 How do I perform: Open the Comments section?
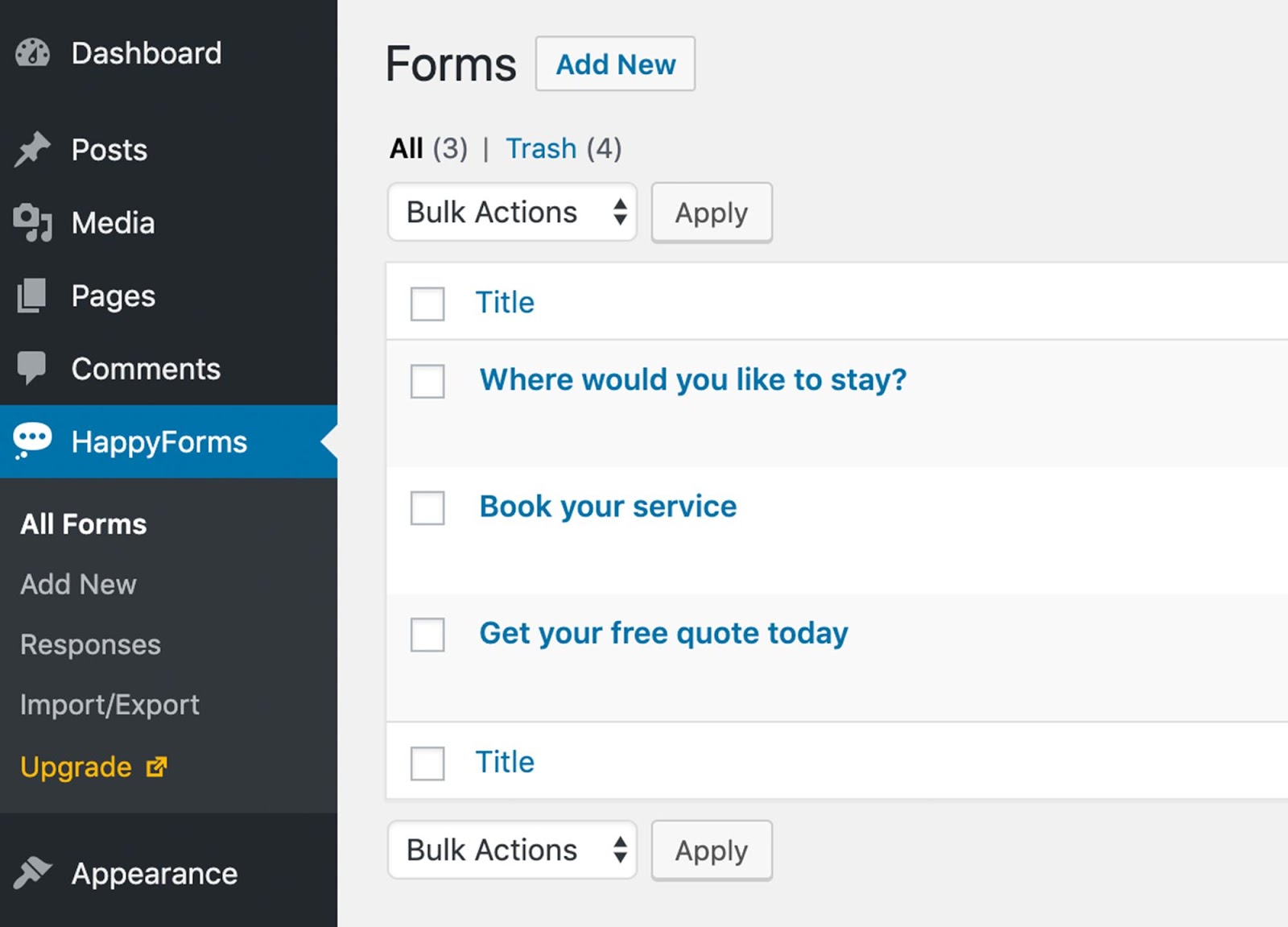pyautogui.click(x=168, y=369)
